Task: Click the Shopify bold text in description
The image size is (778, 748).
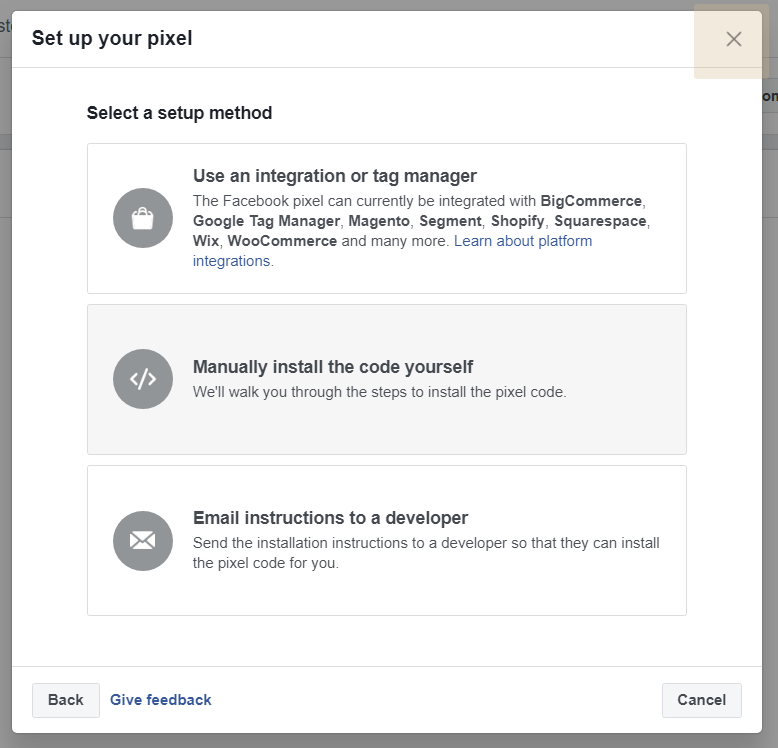Action: click(517, 221)
